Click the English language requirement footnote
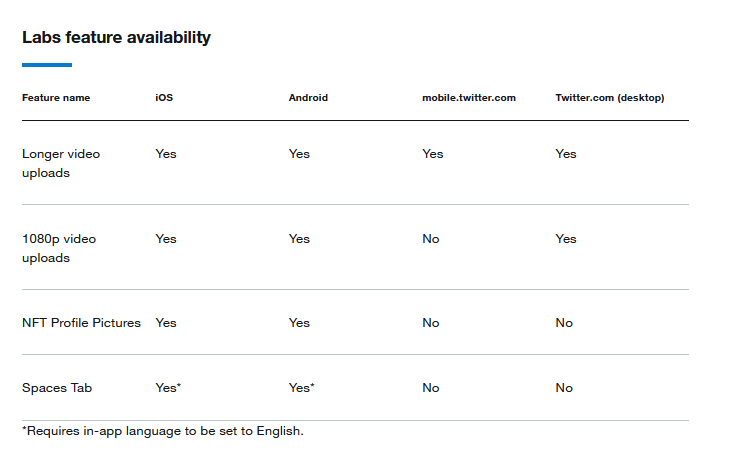 click(162, 431)
